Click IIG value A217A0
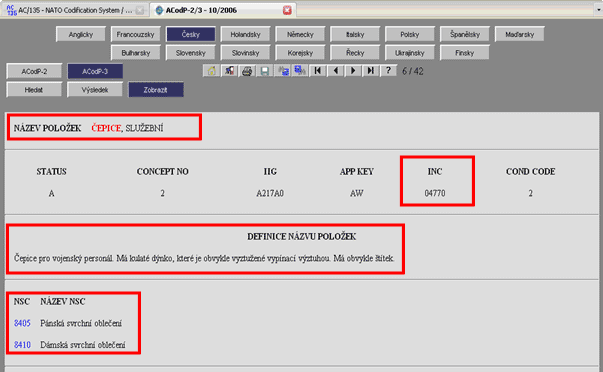603x372 pixels. coord(270,193)
